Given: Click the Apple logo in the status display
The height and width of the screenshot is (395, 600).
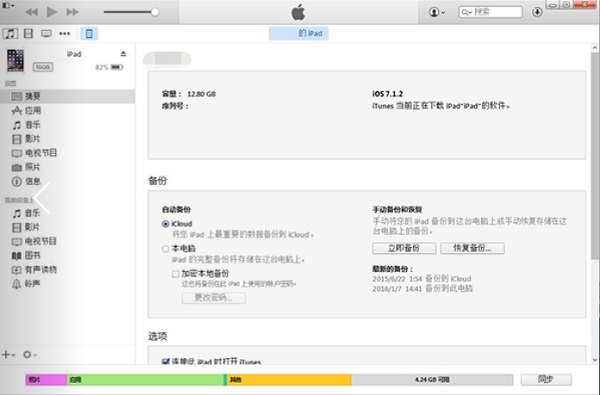Looking at the screenshot, I should point(298,12).
